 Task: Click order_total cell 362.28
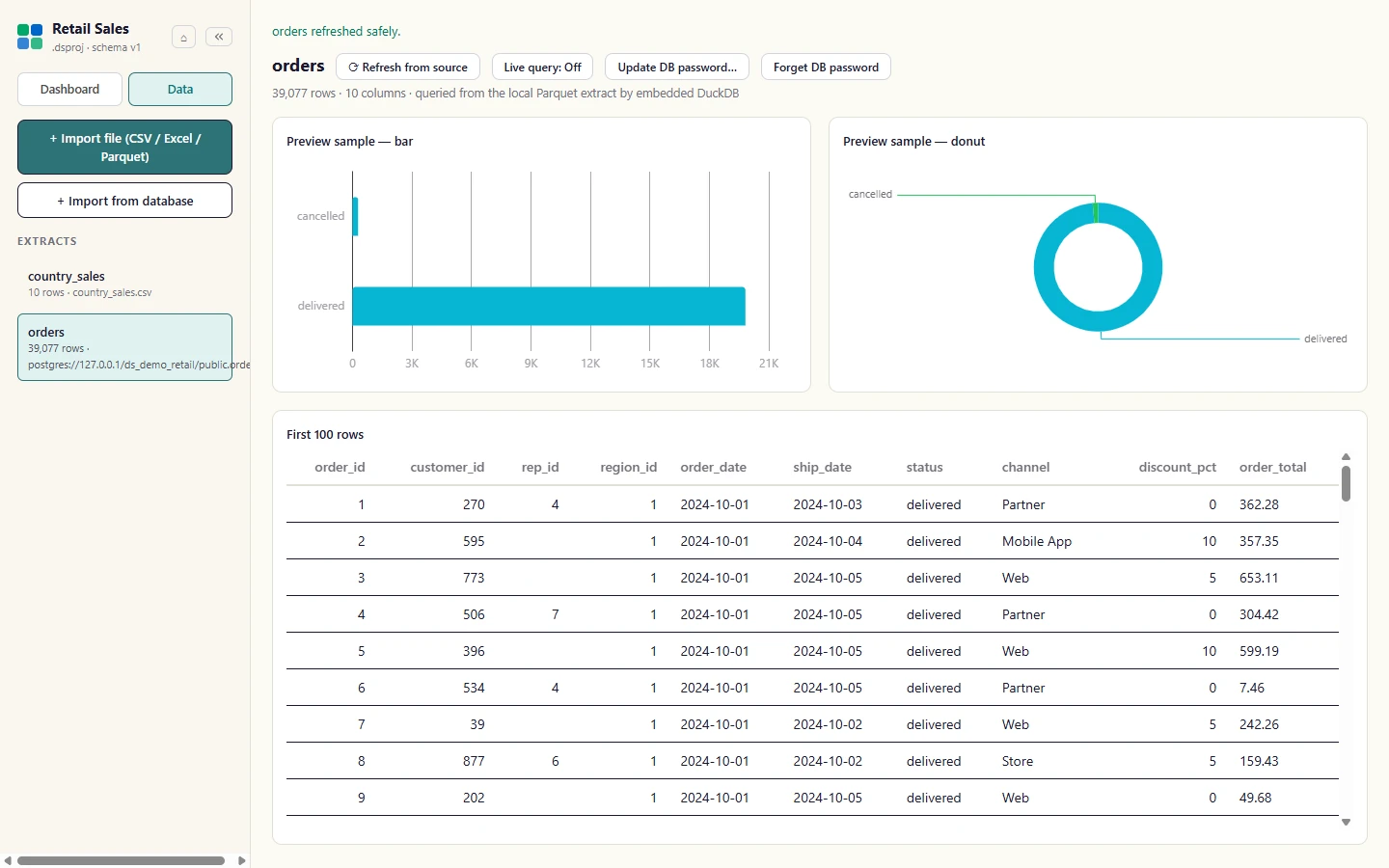click(1259, 504)
